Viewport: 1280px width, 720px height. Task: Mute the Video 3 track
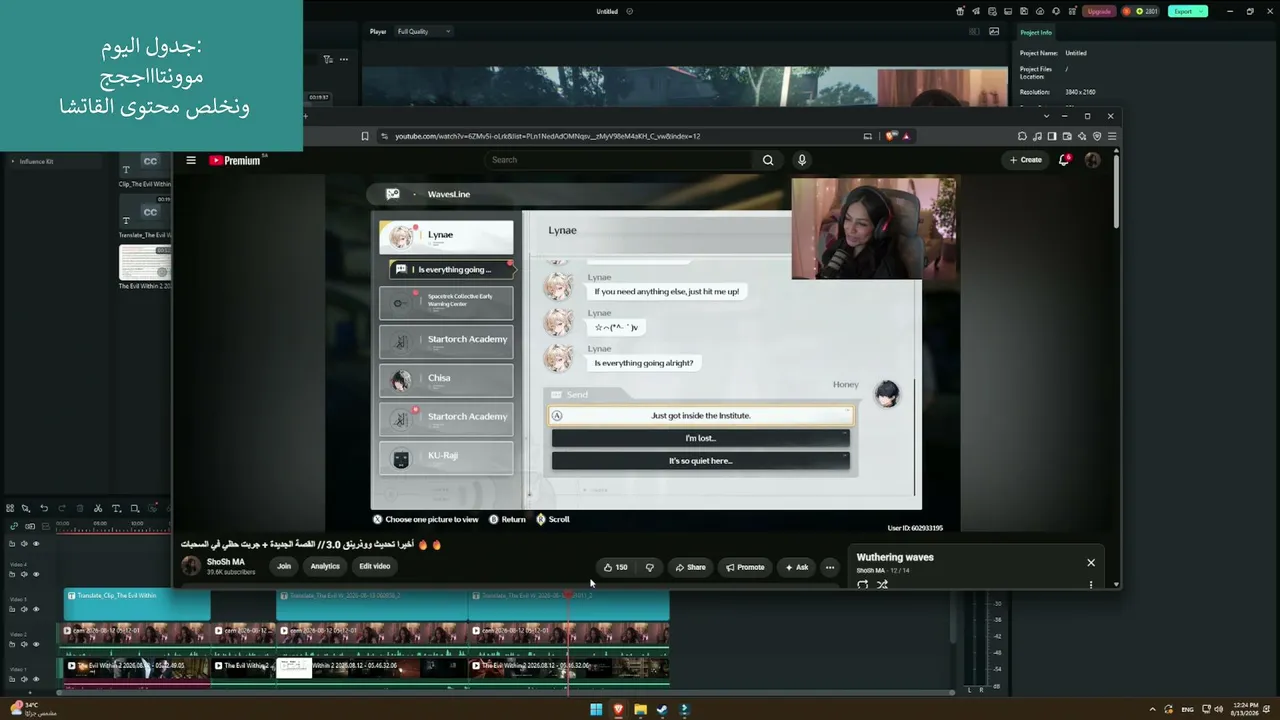(x=24, y=609)
